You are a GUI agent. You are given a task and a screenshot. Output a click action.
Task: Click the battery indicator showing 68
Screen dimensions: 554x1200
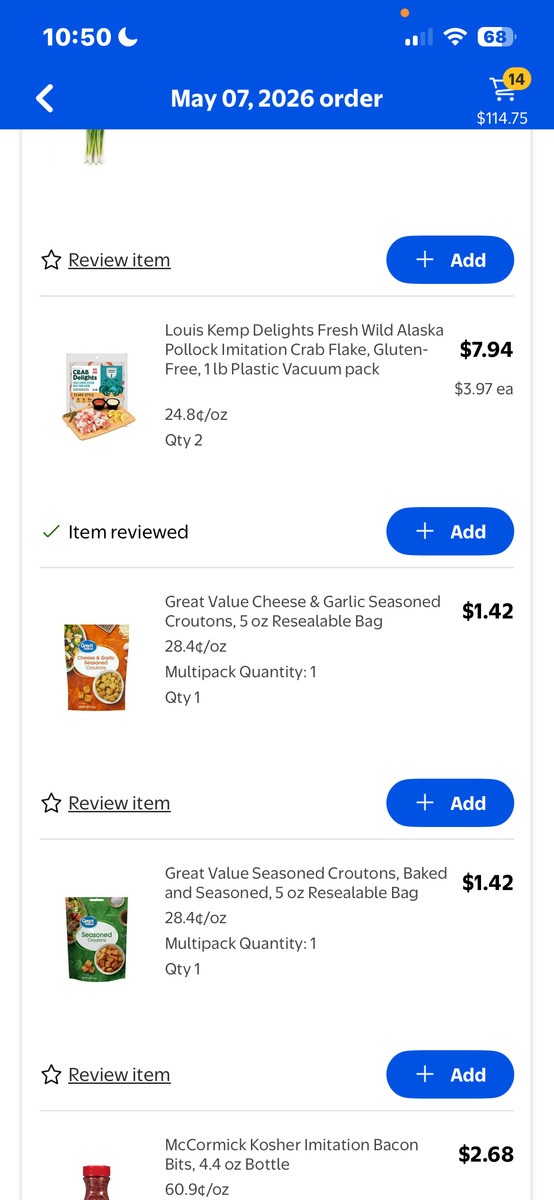point(495,37)
